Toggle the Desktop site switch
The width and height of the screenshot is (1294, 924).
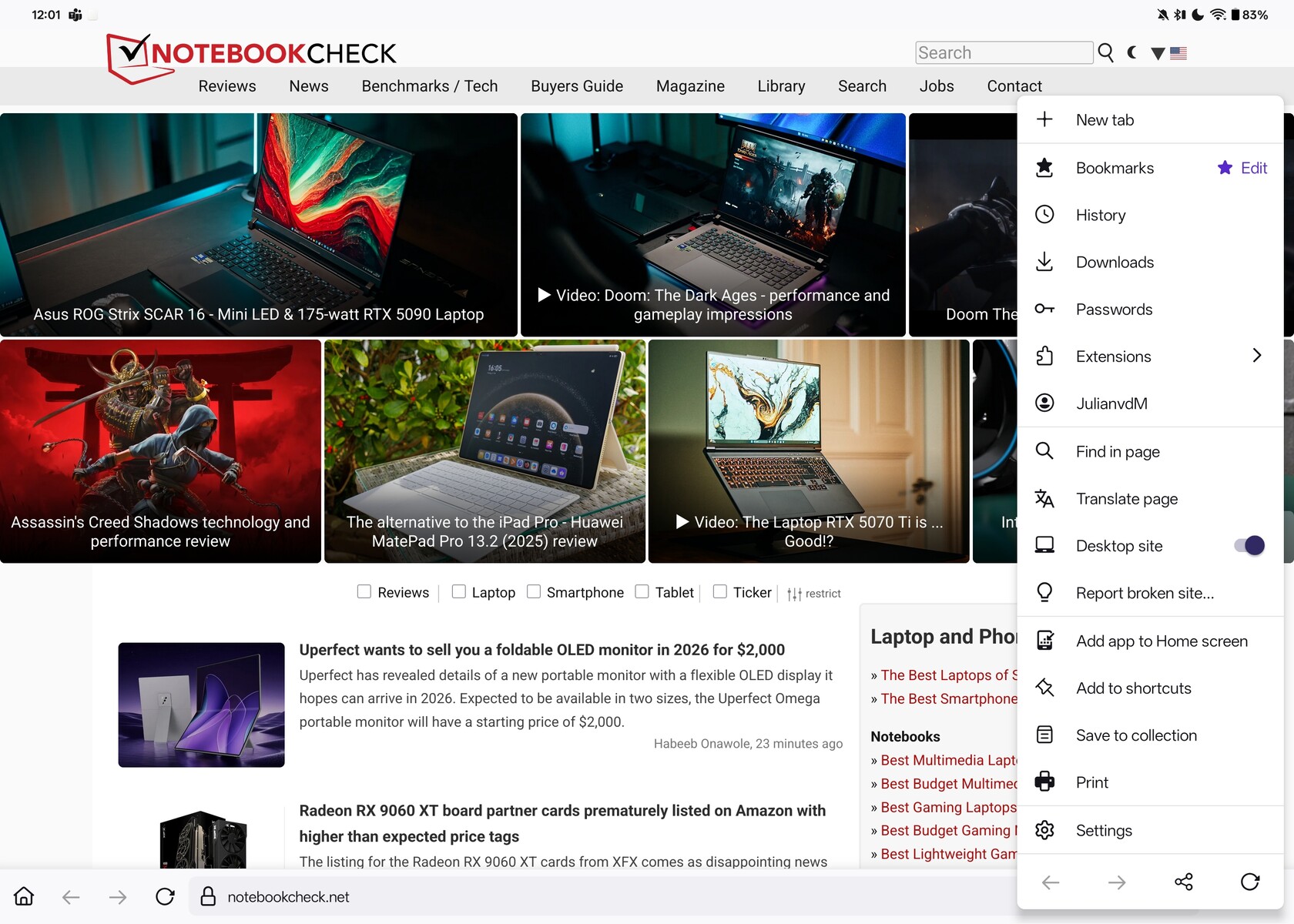point(1249,545)
